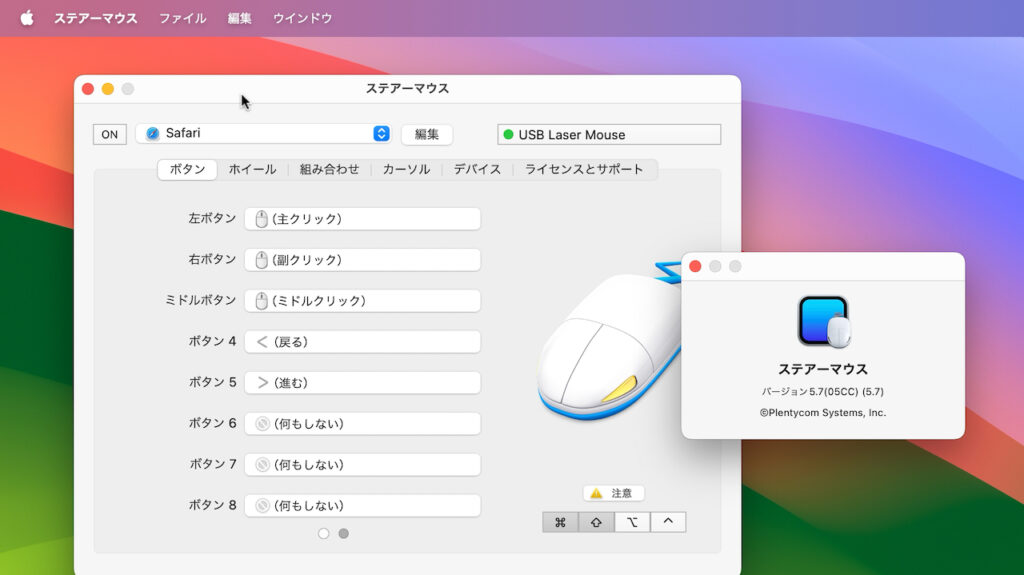Click the ミドルボタン label
The height and width of the screenshot is (575, 1024).
tap(200, 300)
